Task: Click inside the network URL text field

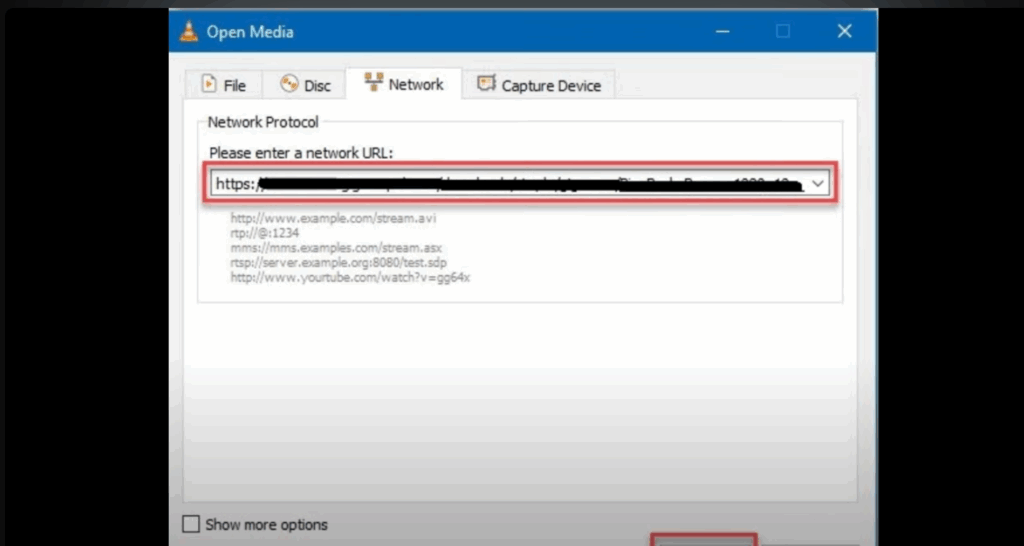Action: click(500, 184)
